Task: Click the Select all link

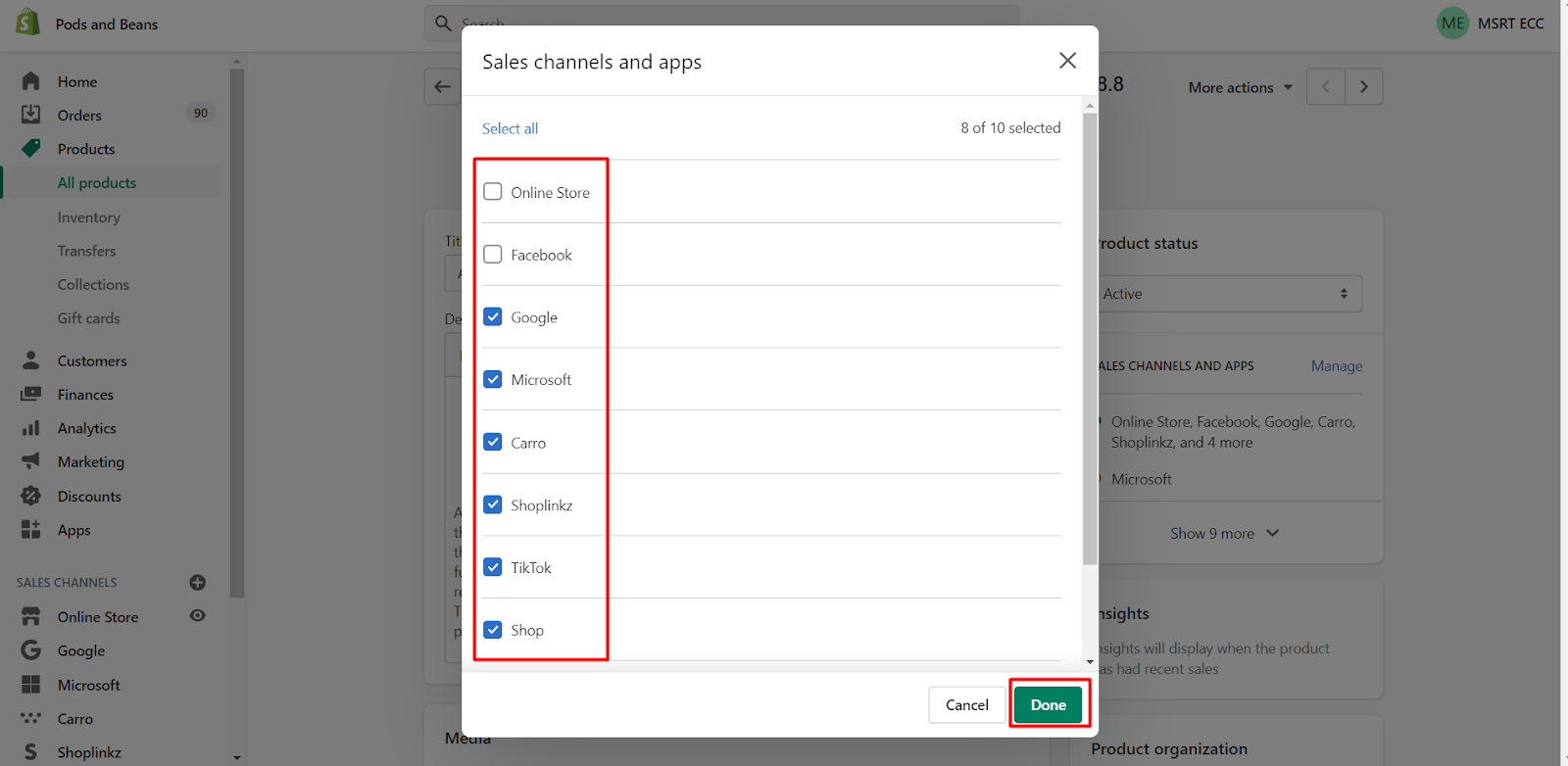Action: point(510,128)
